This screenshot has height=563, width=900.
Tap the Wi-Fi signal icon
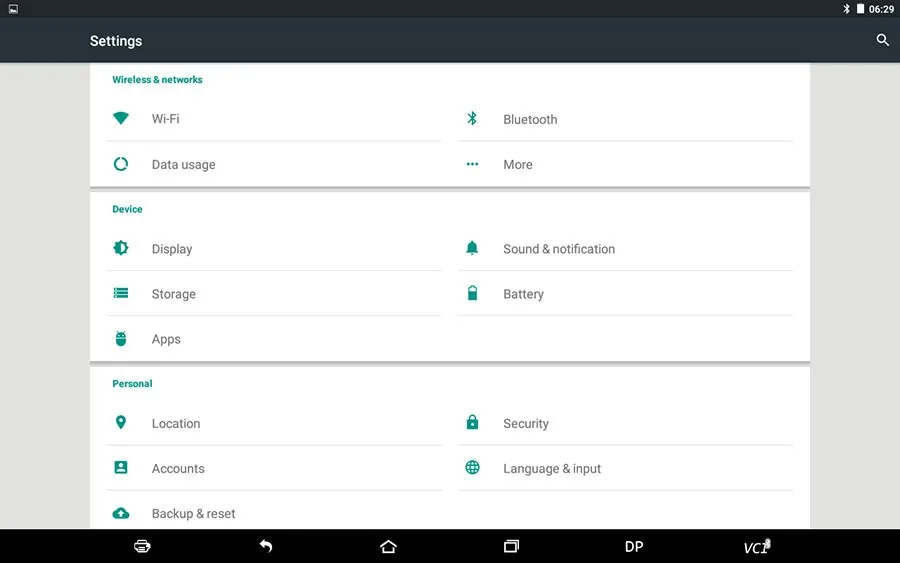tap(121, 118)
